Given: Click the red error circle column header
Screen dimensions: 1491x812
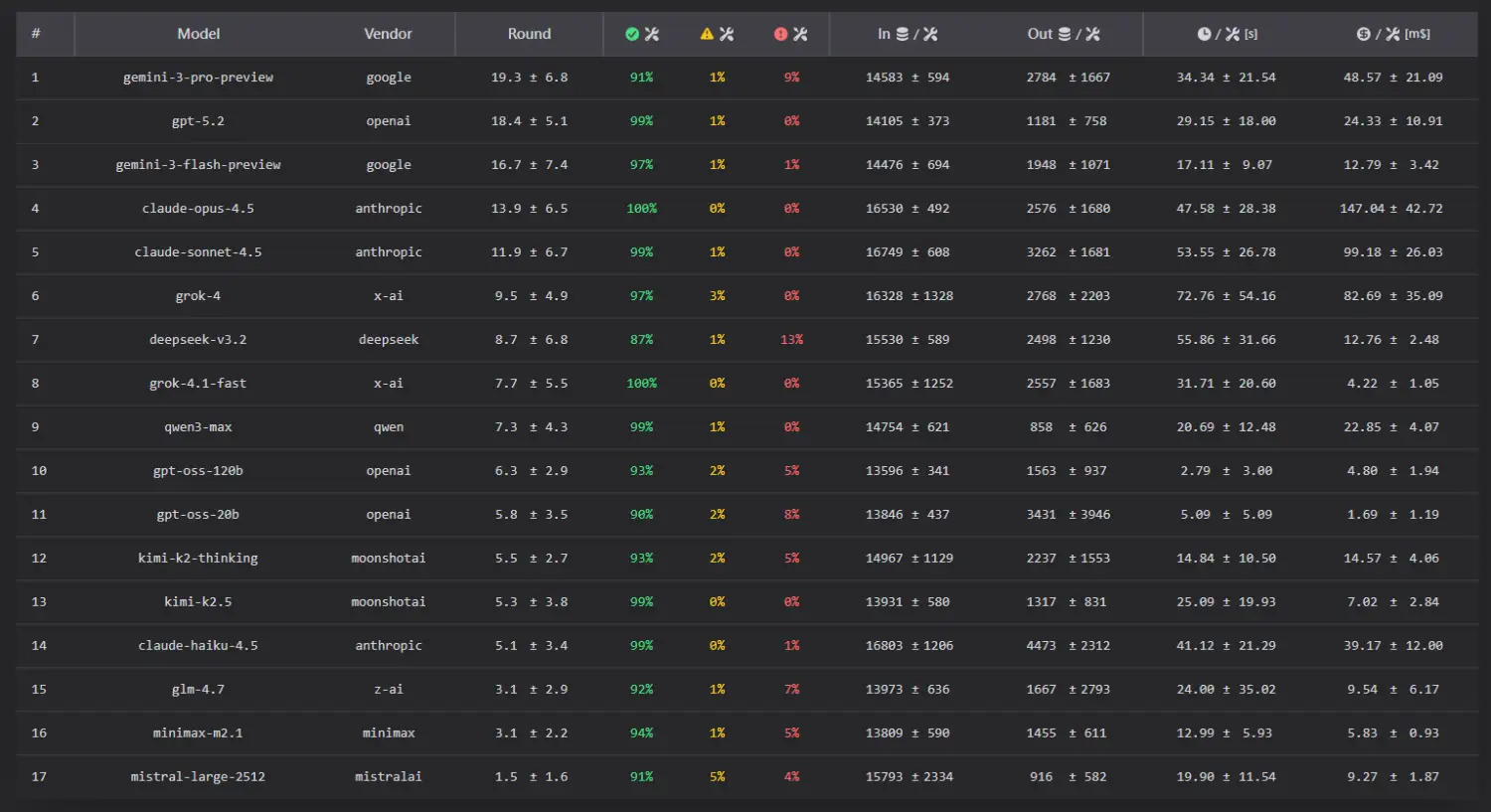Looking at the screenshot, I should click(790, 34).
